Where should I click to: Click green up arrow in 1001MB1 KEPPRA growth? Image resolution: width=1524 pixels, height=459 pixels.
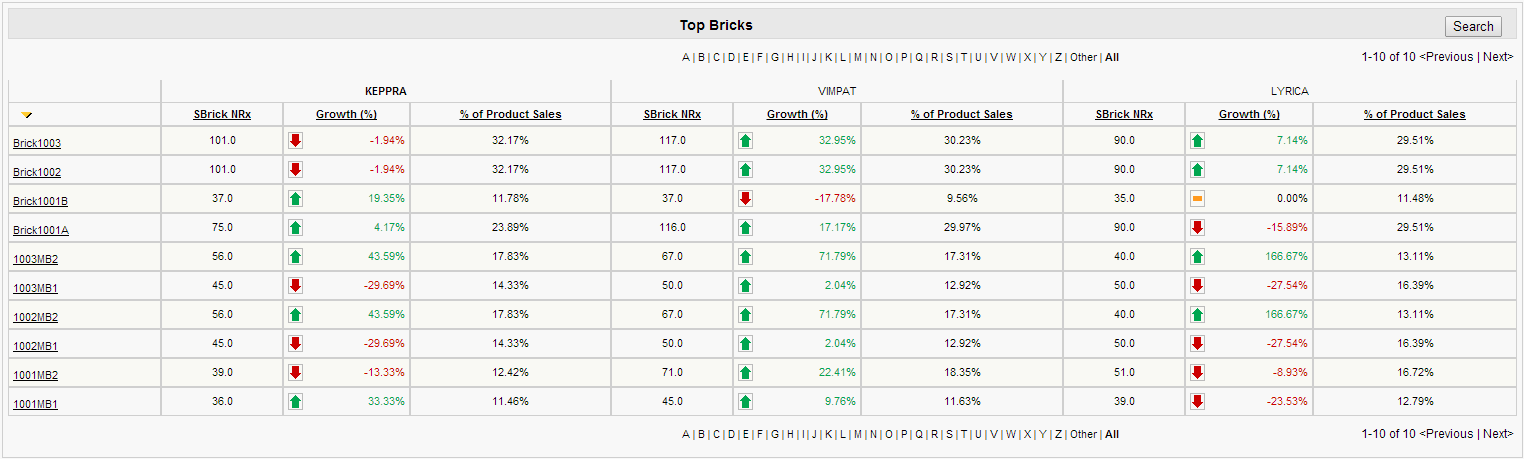(x=295, y=402)
